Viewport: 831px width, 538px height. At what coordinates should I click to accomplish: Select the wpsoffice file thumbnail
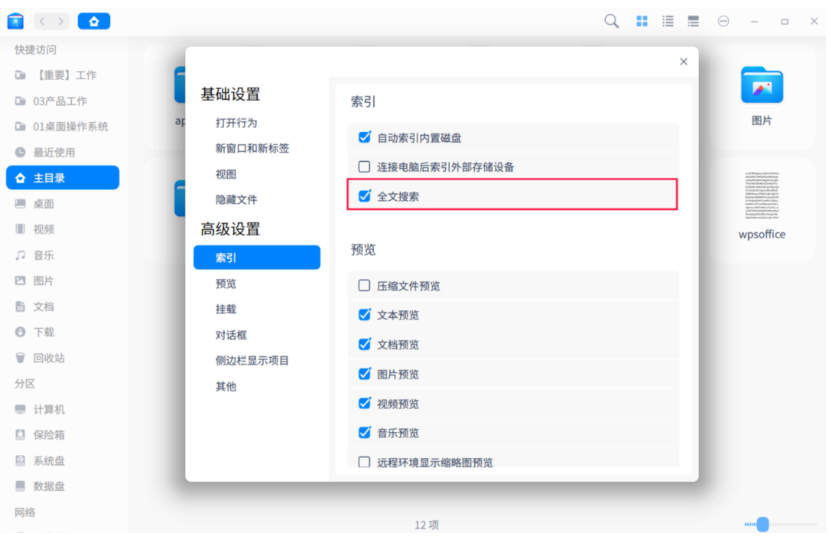tap(762, 195)
